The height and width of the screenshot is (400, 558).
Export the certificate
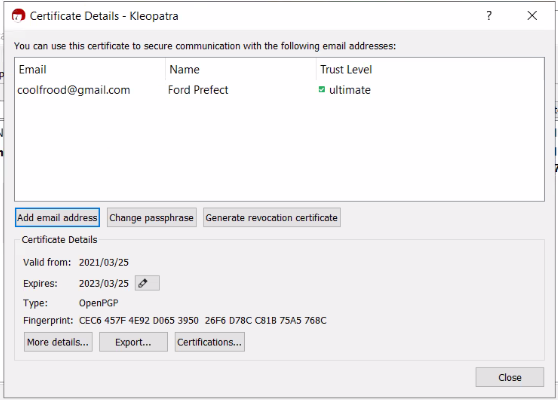click(x=133, y=342)
